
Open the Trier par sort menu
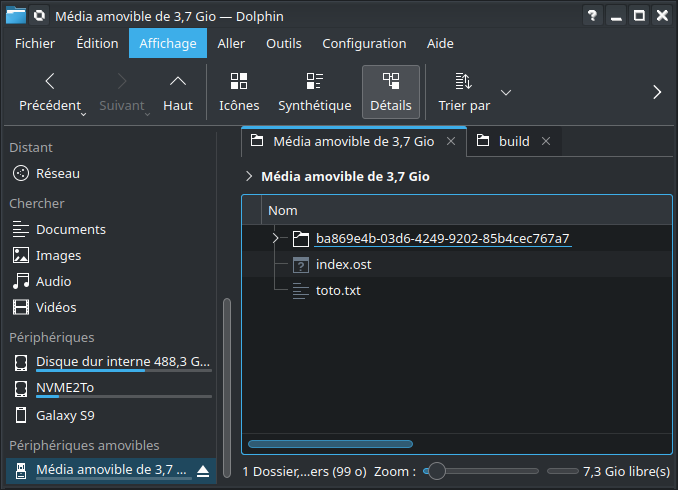click(x=464, y=92)
